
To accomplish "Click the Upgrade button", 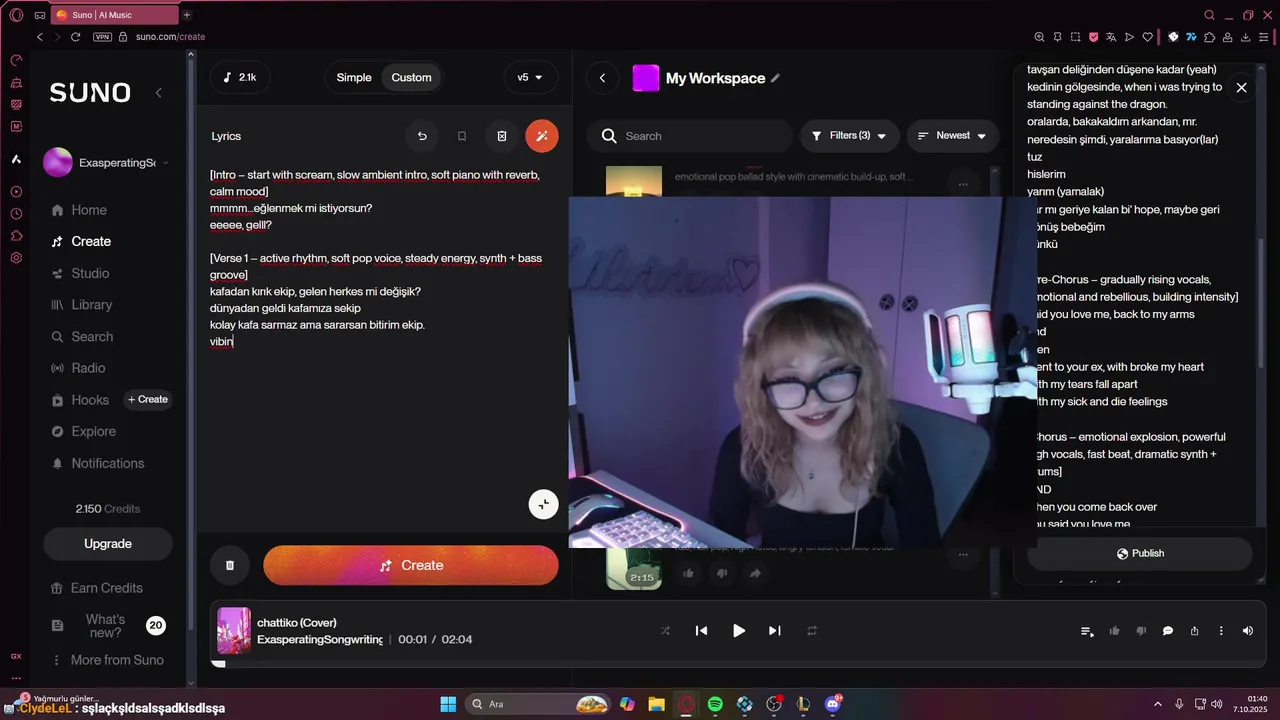I will (x=108, y=544).
